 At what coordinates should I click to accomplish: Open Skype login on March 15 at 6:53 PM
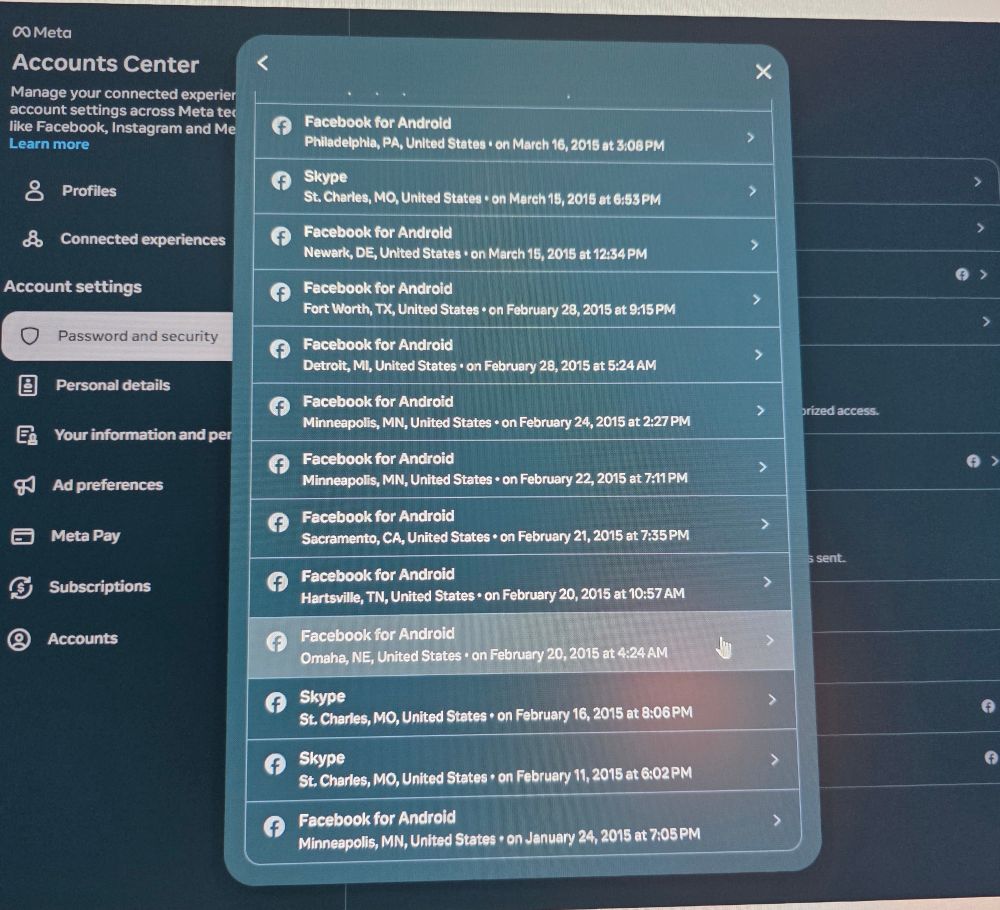[514, 187]
